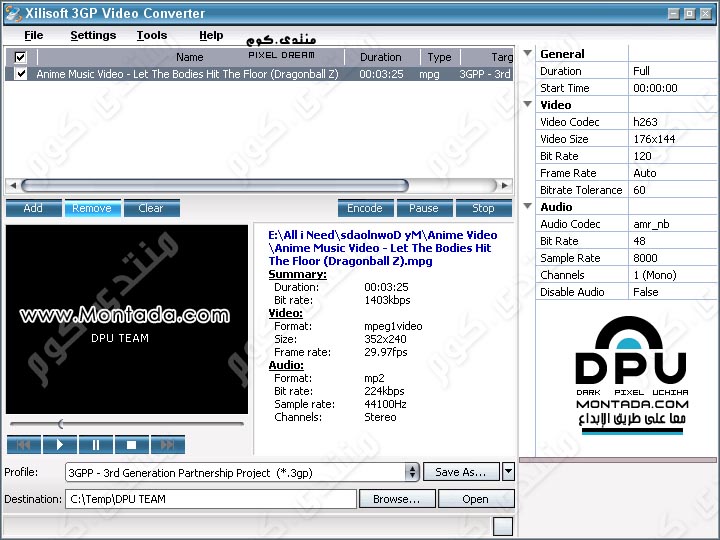Click Browse to choose destination folder
The width and height of the screenshot is (720, 540).
tap(397, 499)
